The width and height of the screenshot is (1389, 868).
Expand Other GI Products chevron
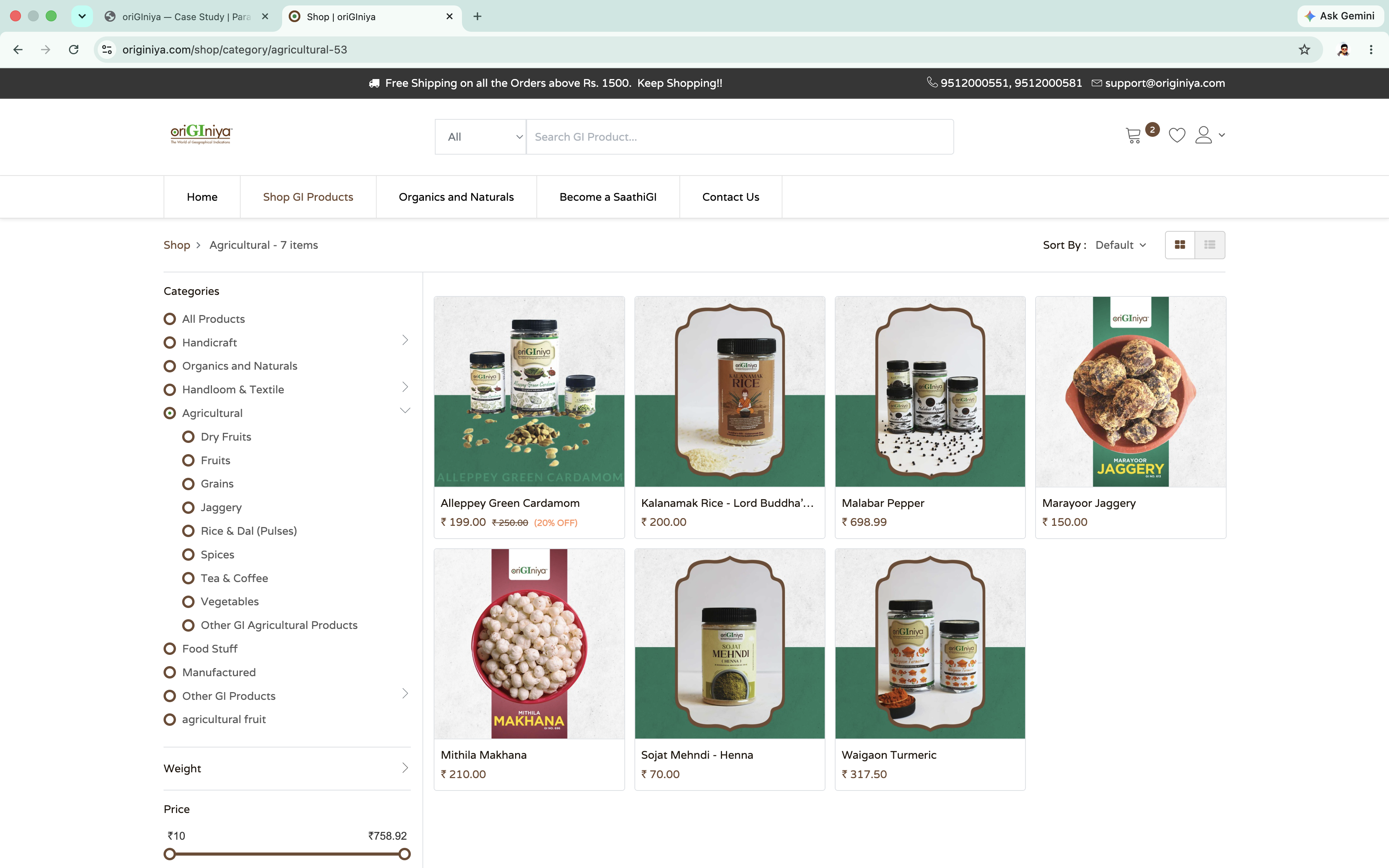coord(405,694)
